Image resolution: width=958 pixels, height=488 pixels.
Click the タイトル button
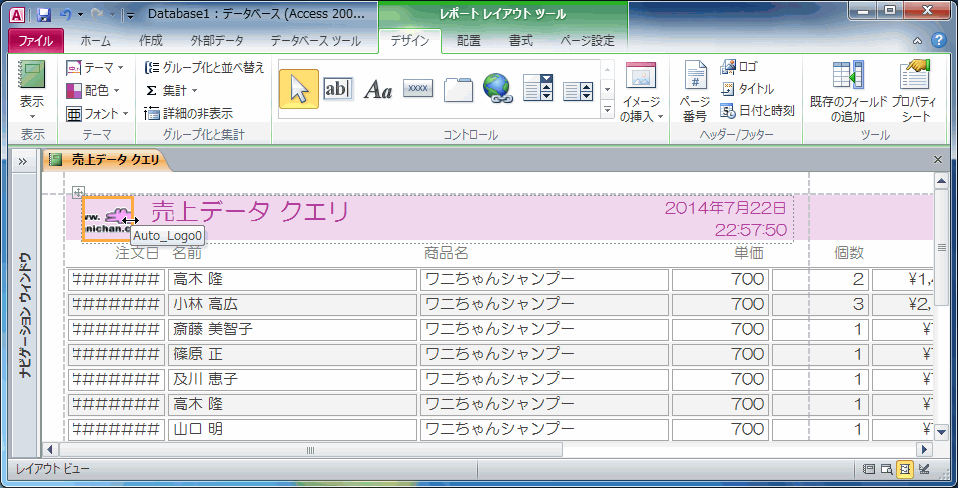[747, 89]
